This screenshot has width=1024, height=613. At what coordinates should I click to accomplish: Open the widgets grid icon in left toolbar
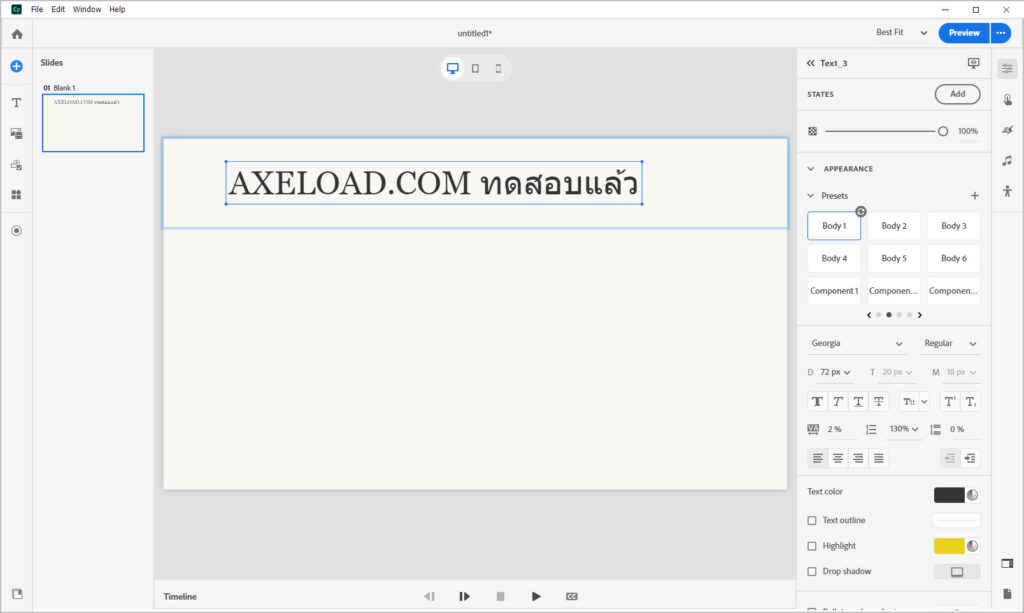pyautogui.click(x=16, y=195)
